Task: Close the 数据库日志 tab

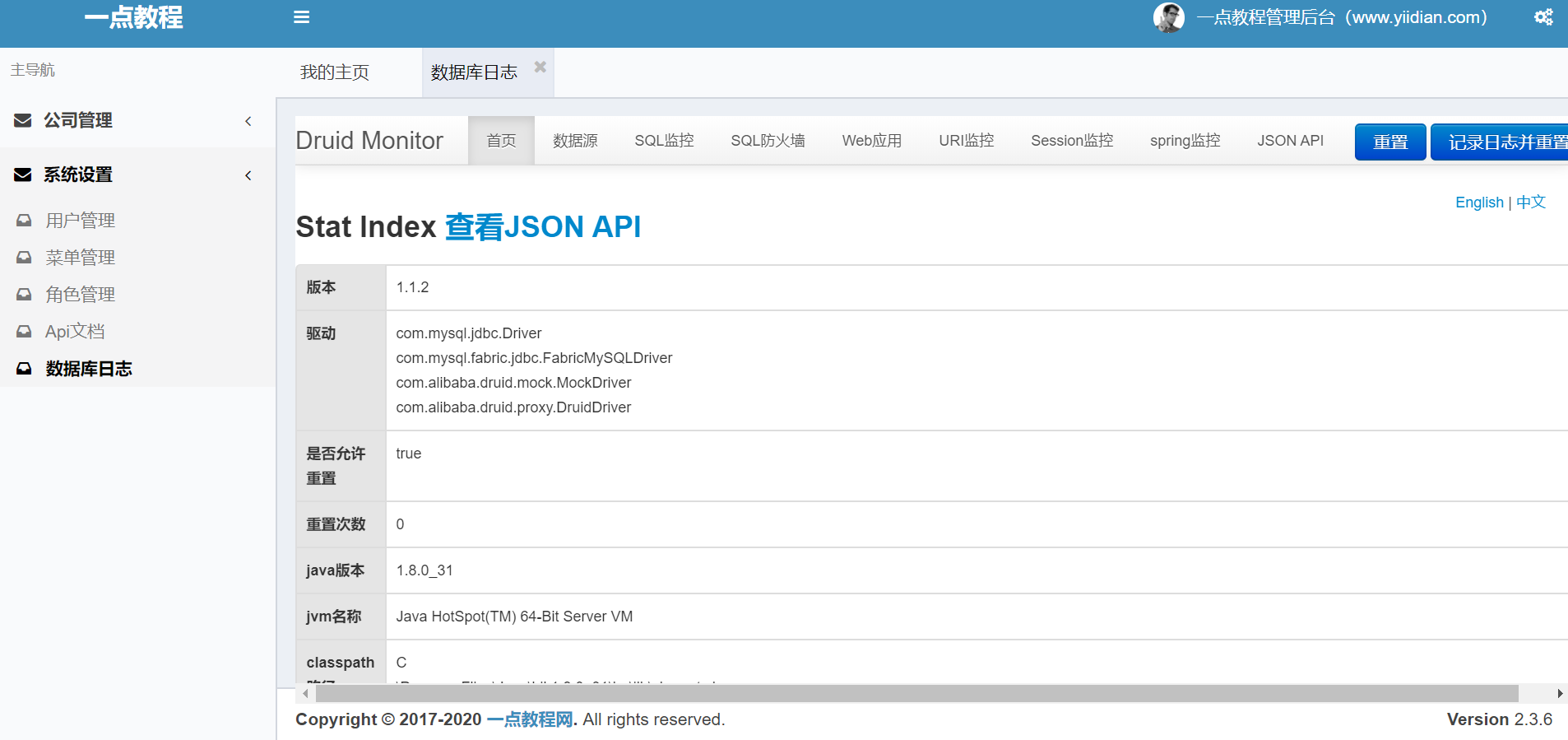Action: (x=540, y=67)
